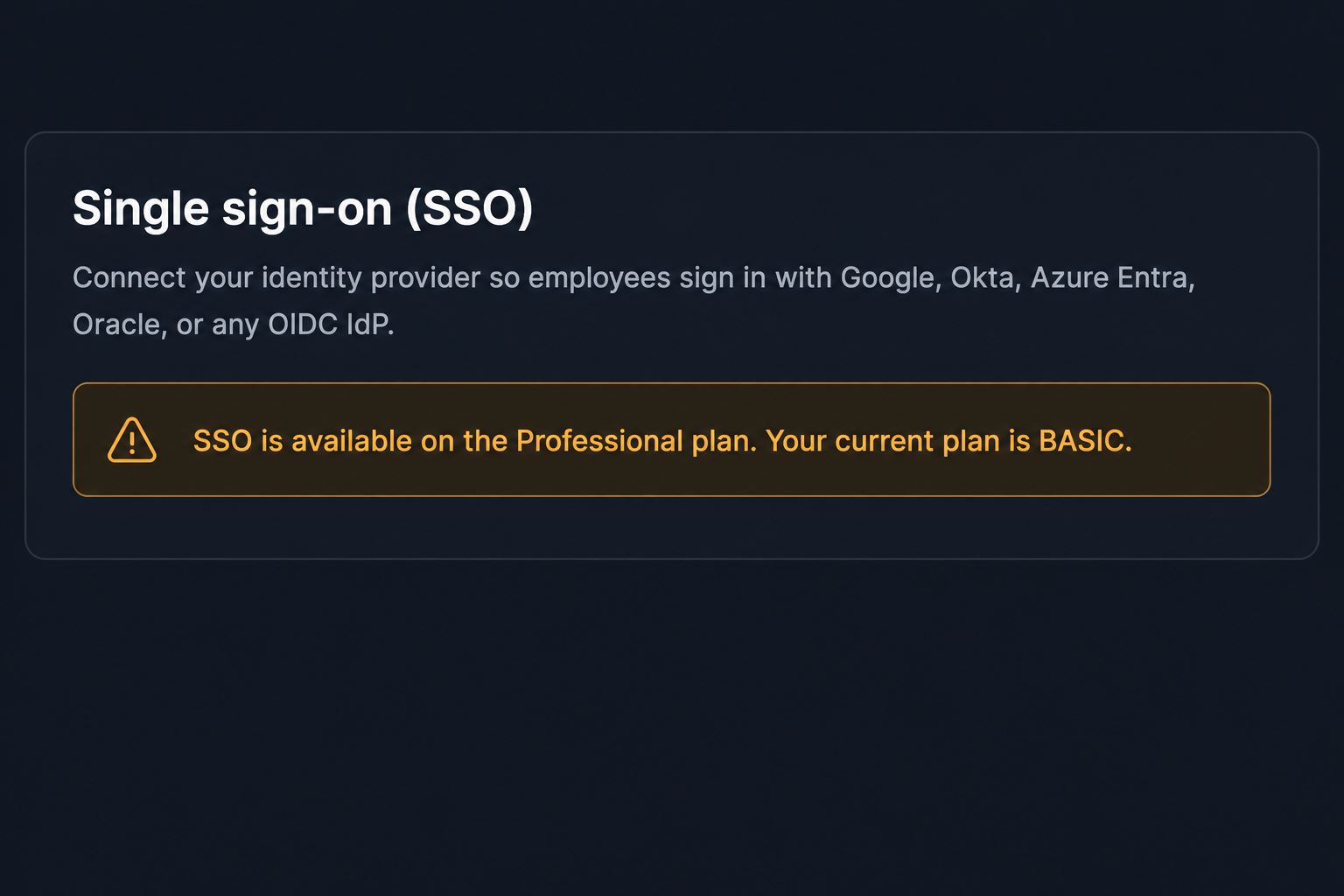Screen dimensions: 1344x896
Task: Click the word employees in the description
Action: 599,278
